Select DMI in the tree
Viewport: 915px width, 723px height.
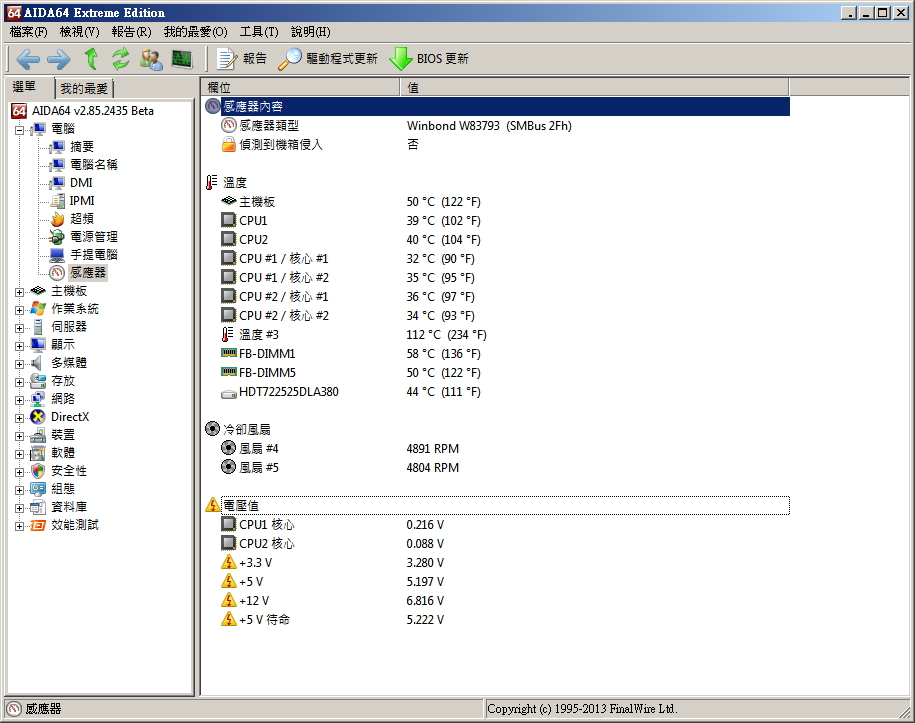[81, 183]
